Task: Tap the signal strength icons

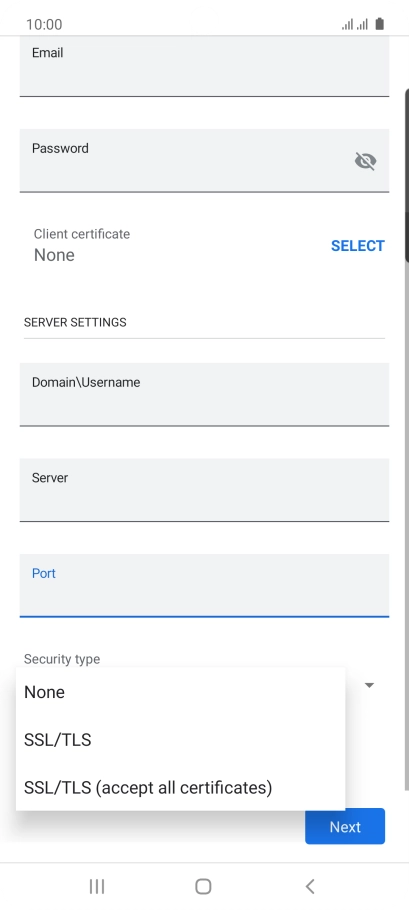Action: coord(355,24)
